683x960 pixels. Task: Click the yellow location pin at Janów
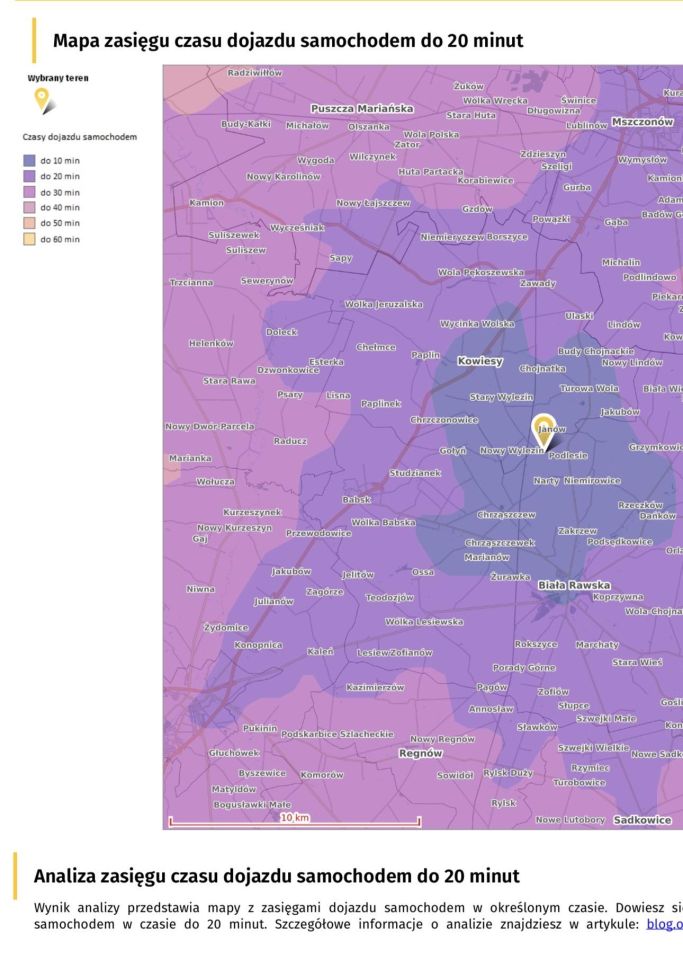click(543, 432)
